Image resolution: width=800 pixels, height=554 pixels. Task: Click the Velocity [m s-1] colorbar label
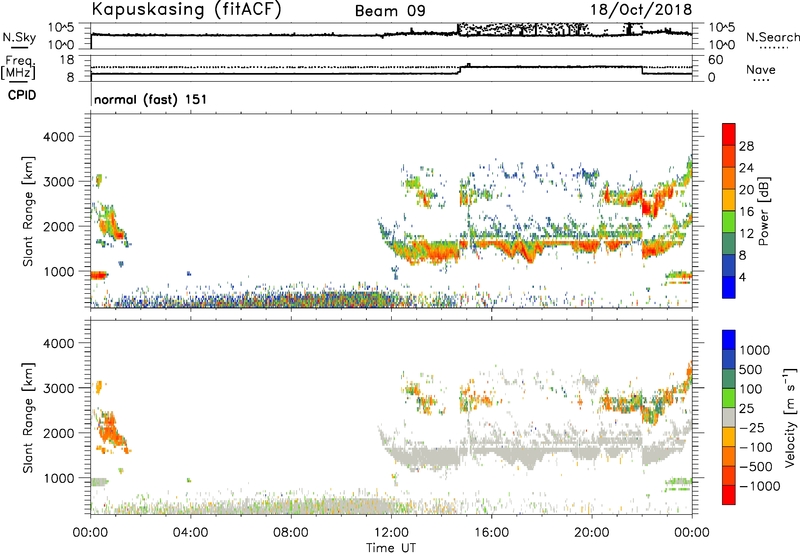coord(790,417)
